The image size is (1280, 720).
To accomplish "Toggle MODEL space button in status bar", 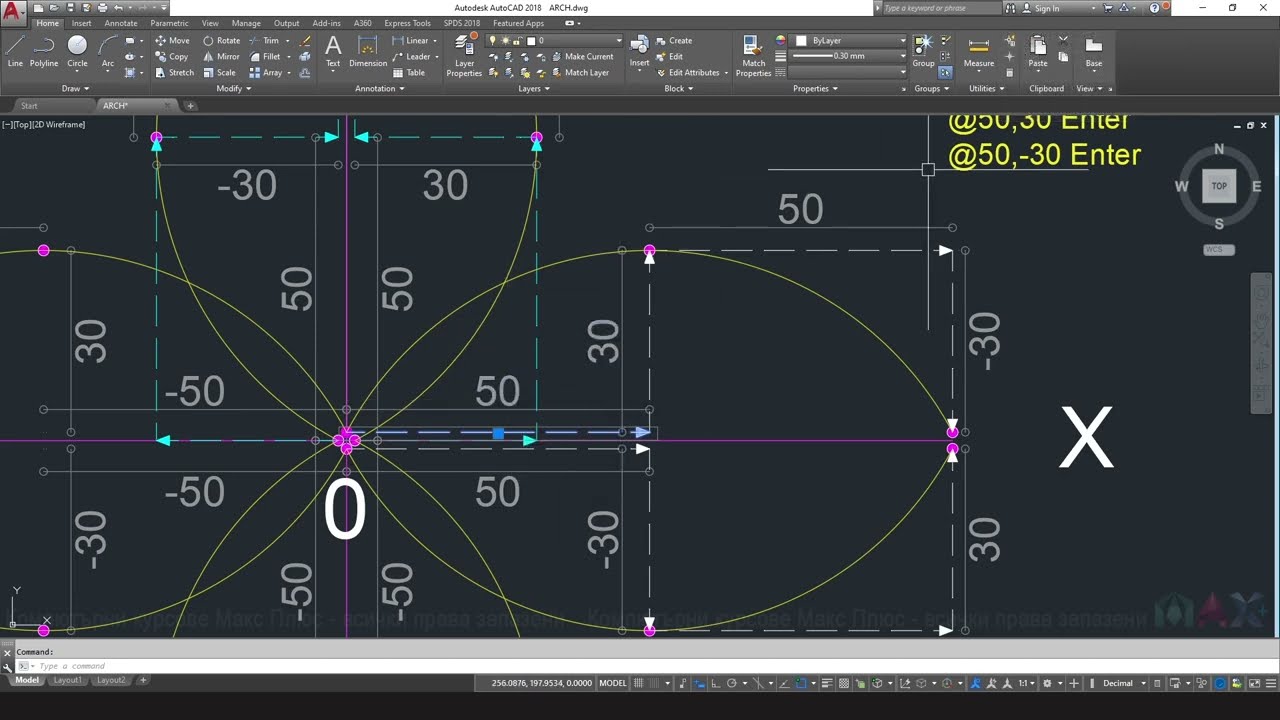I will point(612,683).
